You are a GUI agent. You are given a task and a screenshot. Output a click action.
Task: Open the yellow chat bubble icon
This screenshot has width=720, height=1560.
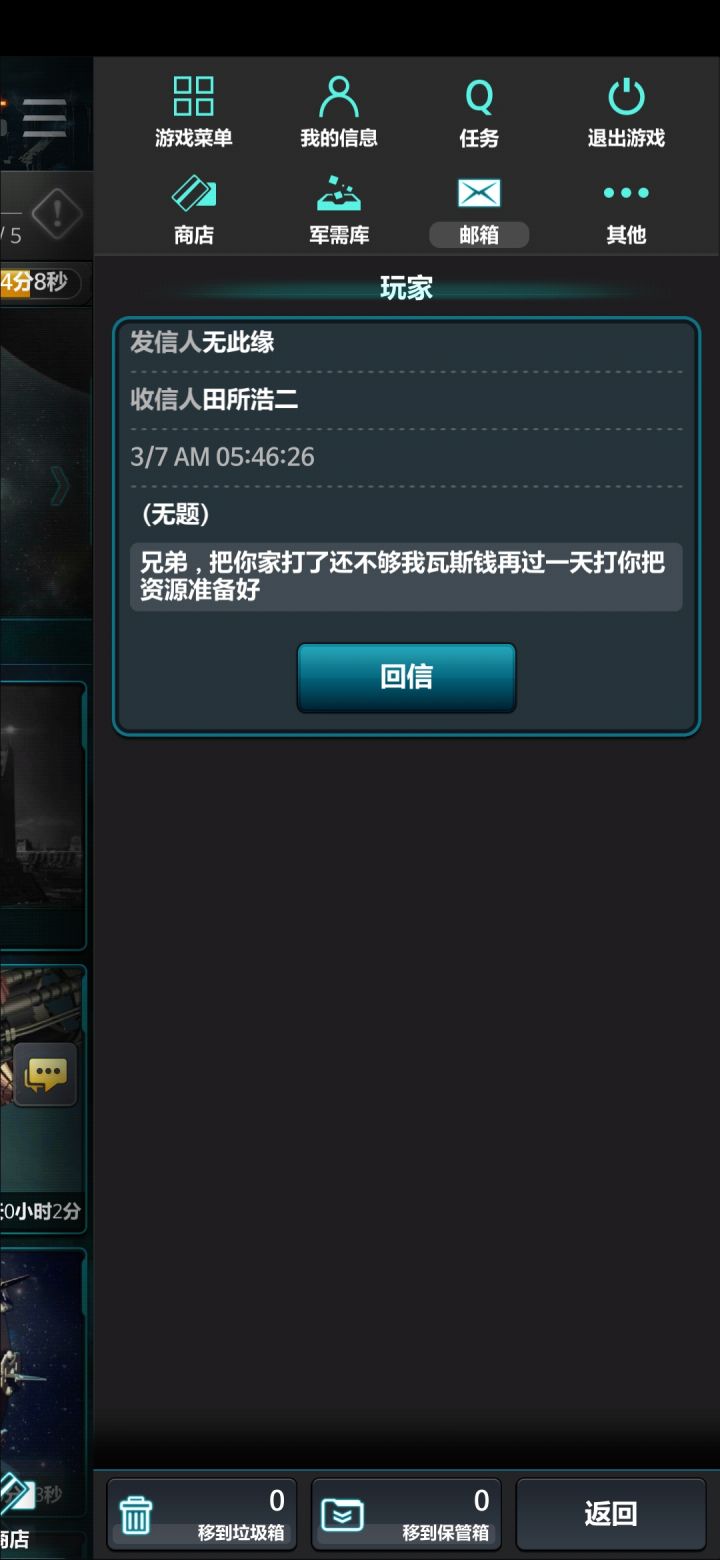(45, 1074)
